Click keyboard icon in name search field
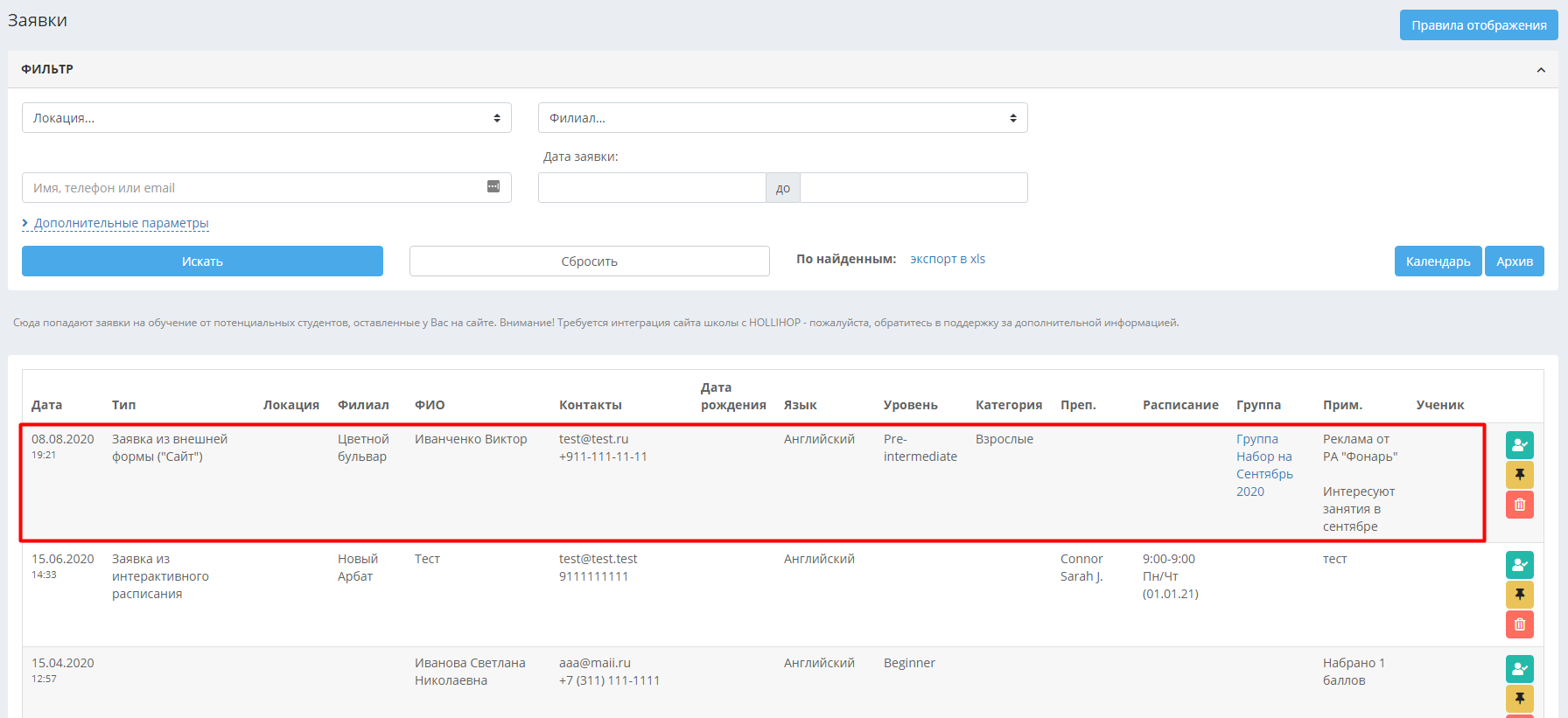Image resolution: width=1568 pixels, height=718 pixels. pos(493,186)
